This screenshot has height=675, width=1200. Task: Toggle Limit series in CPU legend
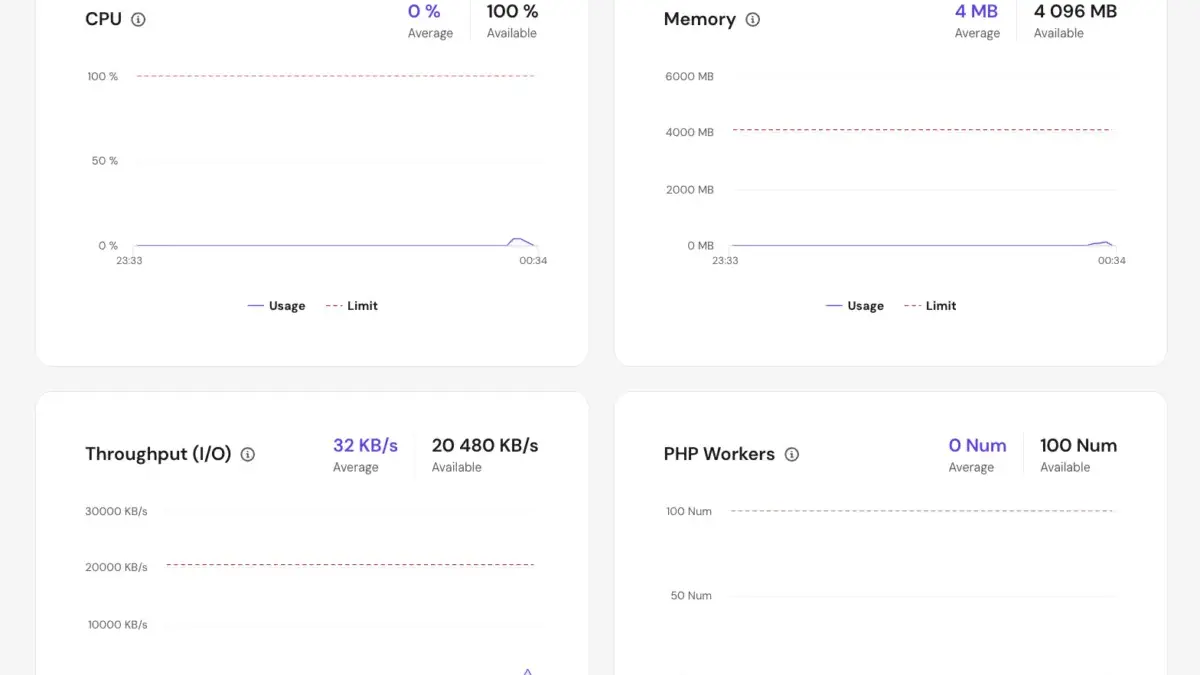(351, 306)
